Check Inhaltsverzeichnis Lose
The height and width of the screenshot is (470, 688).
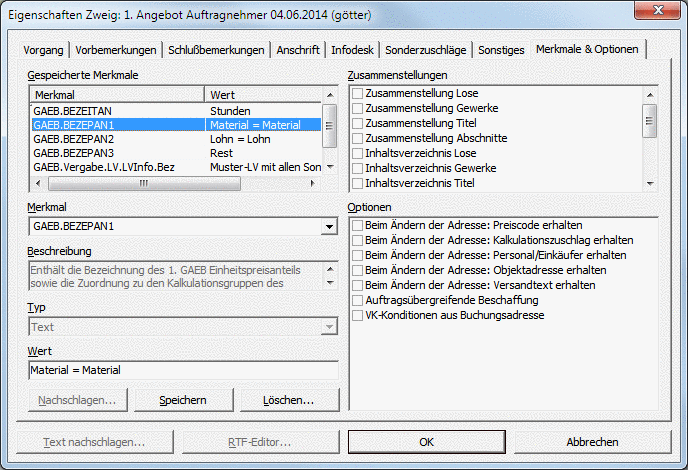pos(358,153)
